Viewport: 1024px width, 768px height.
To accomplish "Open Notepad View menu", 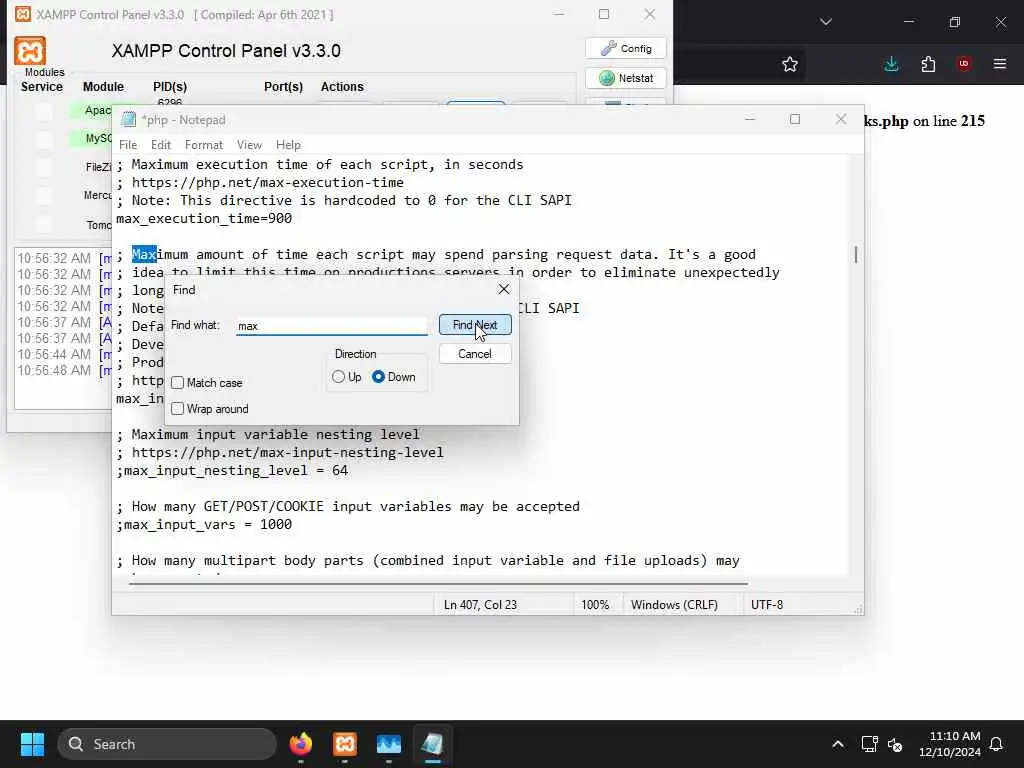I will point(249,144).
